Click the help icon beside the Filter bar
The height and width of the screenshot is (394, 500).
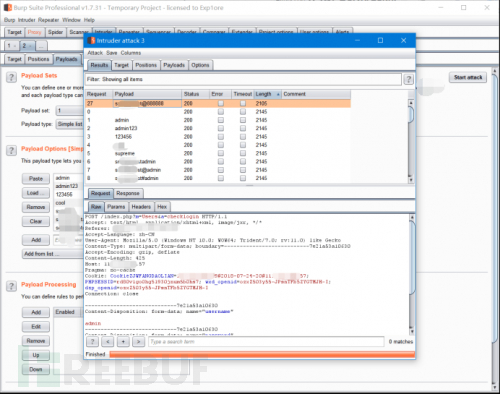pyautogui.click(x=408, y=79)
